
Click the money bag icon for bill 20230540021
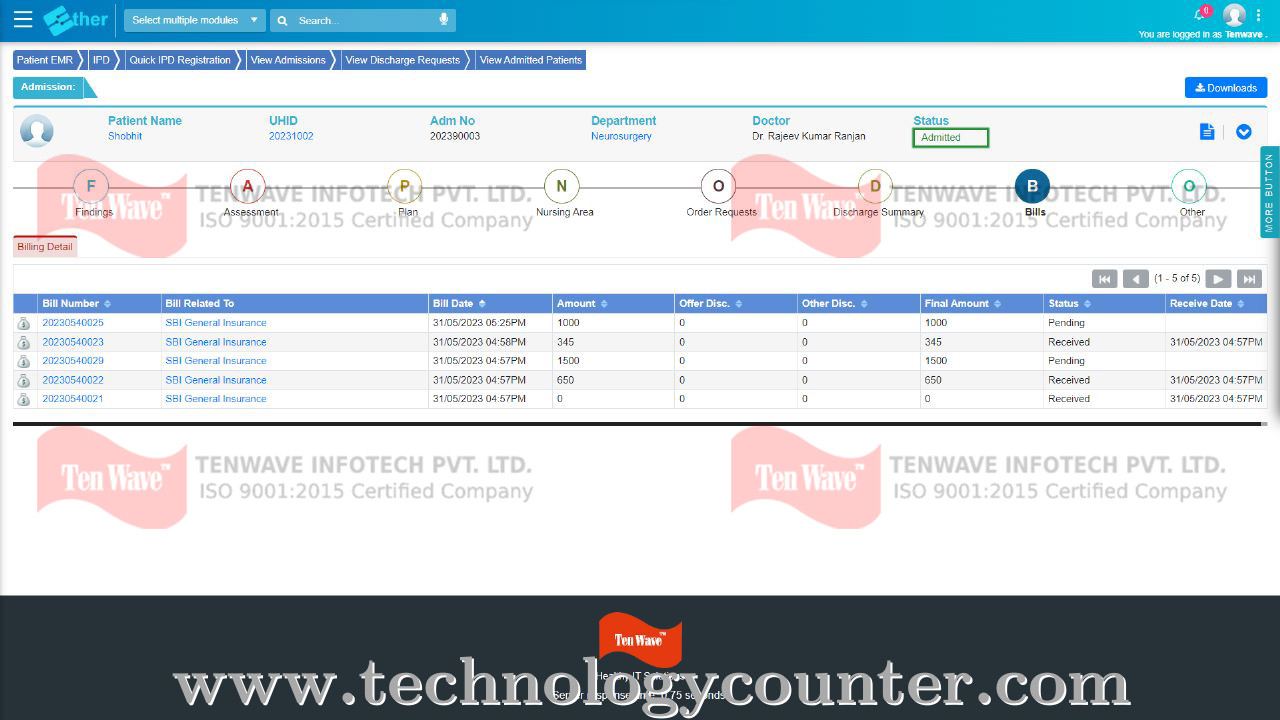pyautogui.click(x=24, y=399)
